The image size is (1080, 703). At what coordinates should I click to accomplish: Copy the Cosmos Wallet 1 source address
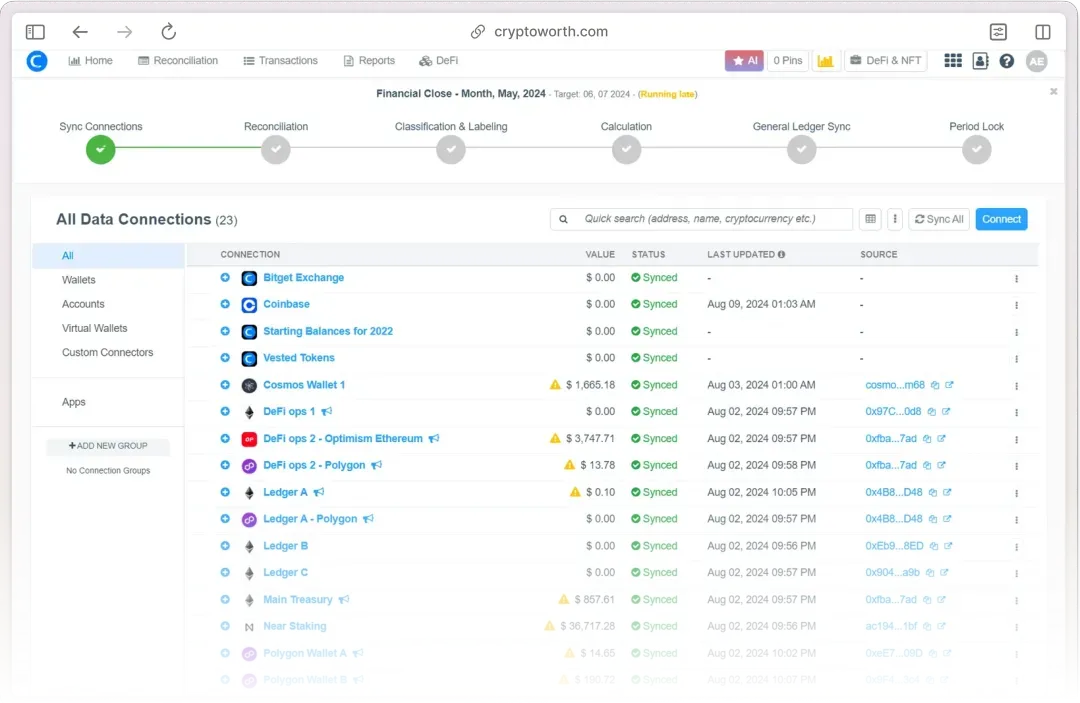(935, 385)
